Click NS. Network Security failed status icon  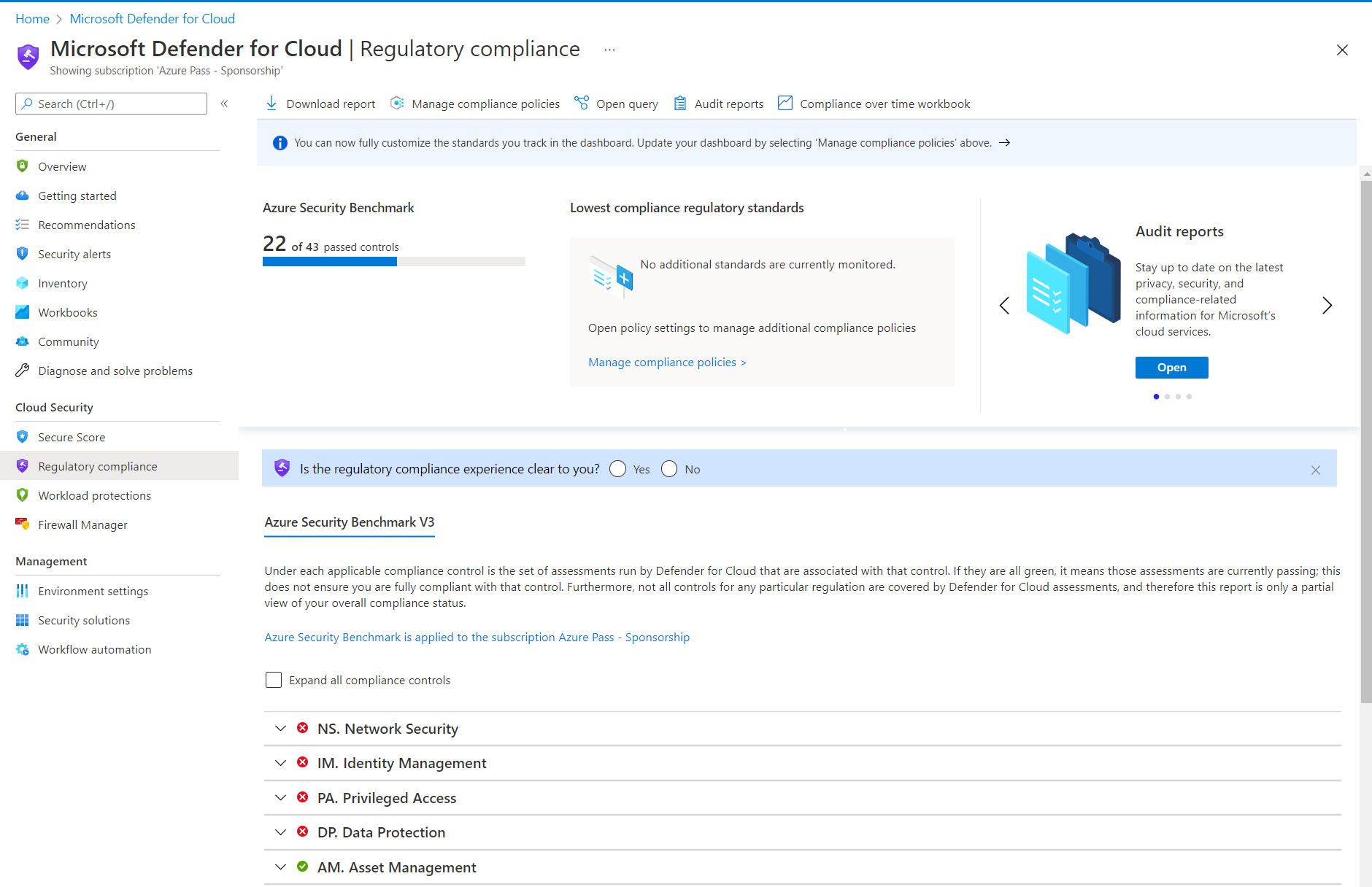tap(303, 728)
